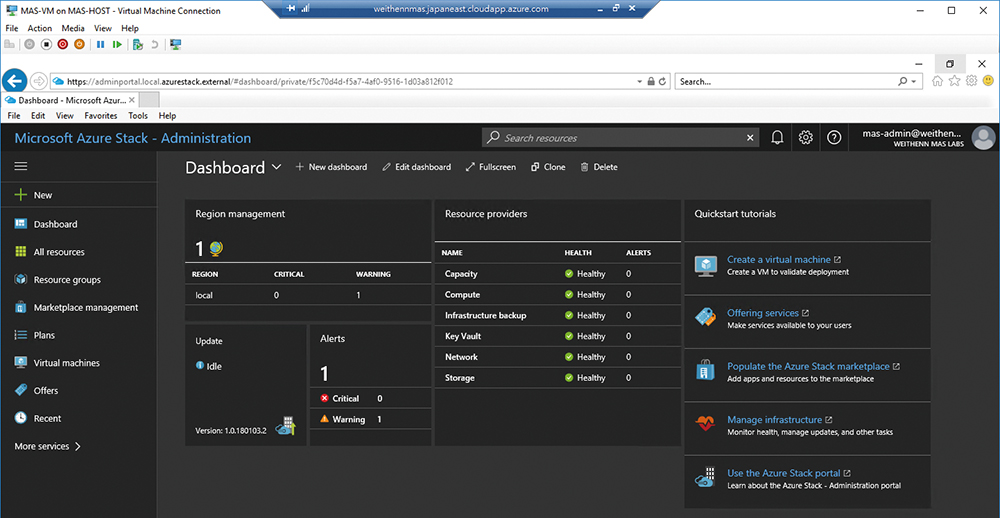Image resolution: width=1000 pixels, height=518 pixels.
Task: Open the browser search provider dropdown
Action: tap(914, 82)
